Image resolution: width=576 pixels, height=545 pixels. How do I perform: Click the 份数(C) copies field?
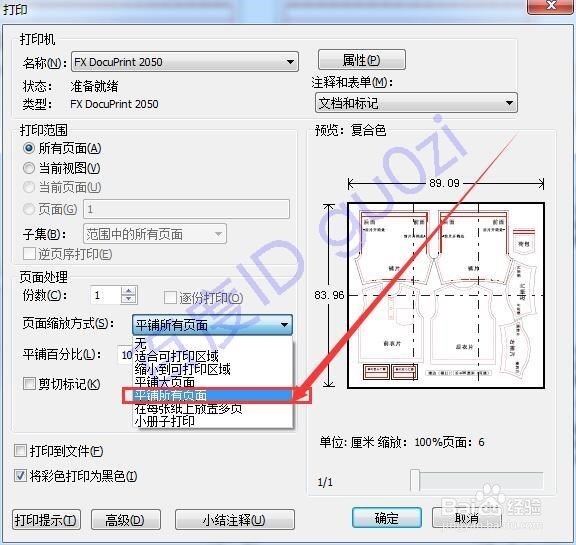(x=106, y=295)
